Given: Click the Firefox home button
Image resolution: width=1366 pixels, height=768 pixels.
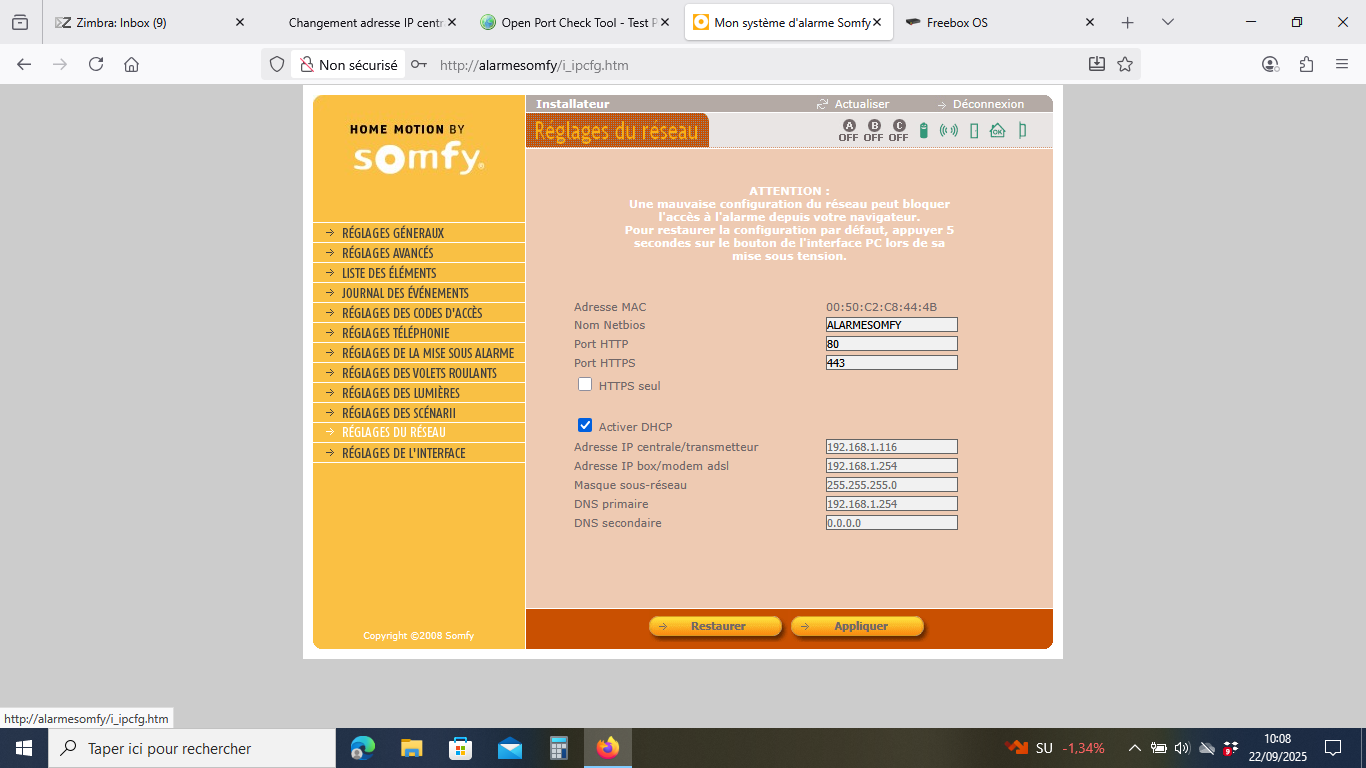Looking at the screenshot, I should [x=131, y=64].
